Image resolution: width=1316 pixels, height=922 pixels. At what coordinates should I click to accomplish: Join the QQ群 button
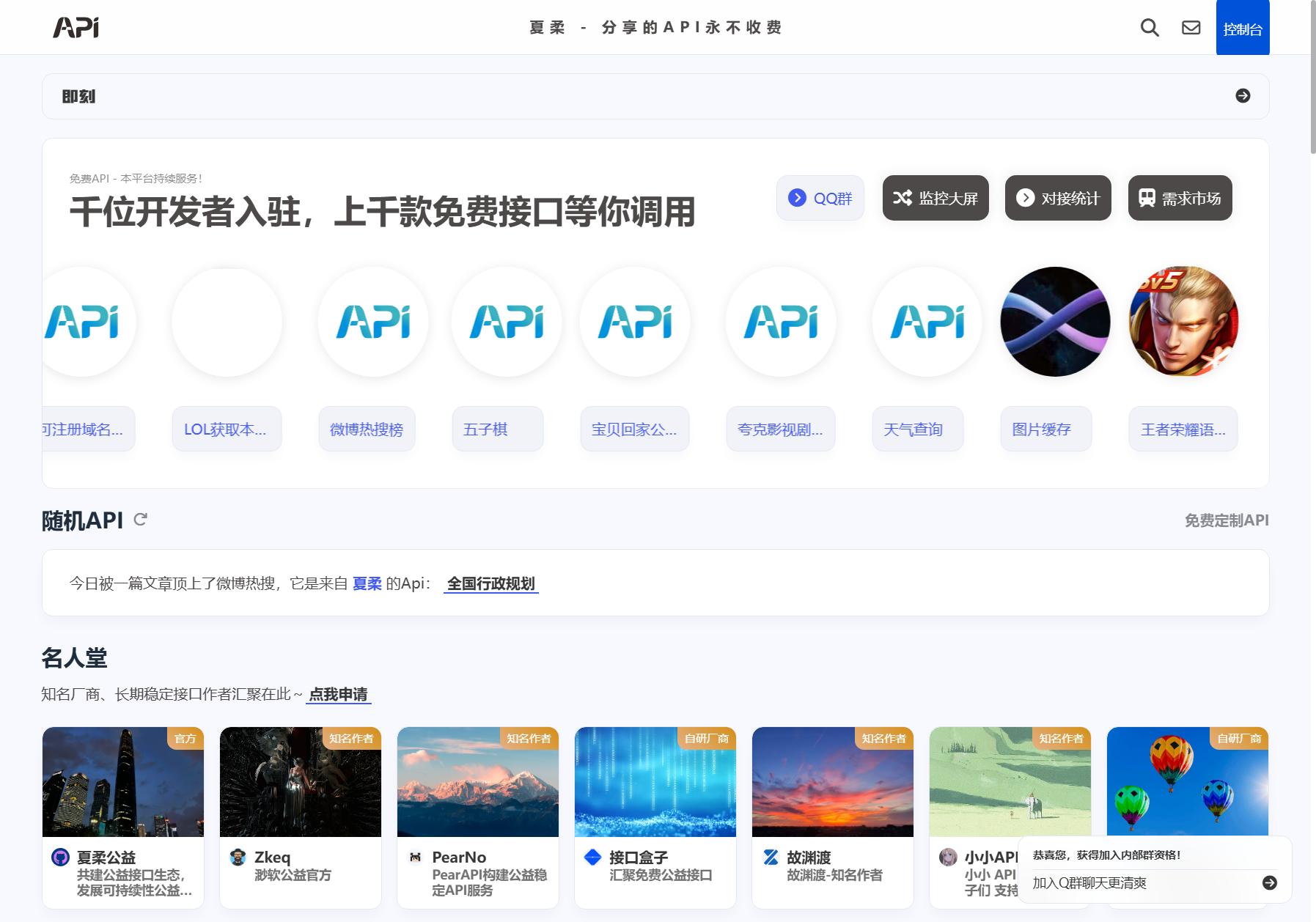(x=820, y=198)
